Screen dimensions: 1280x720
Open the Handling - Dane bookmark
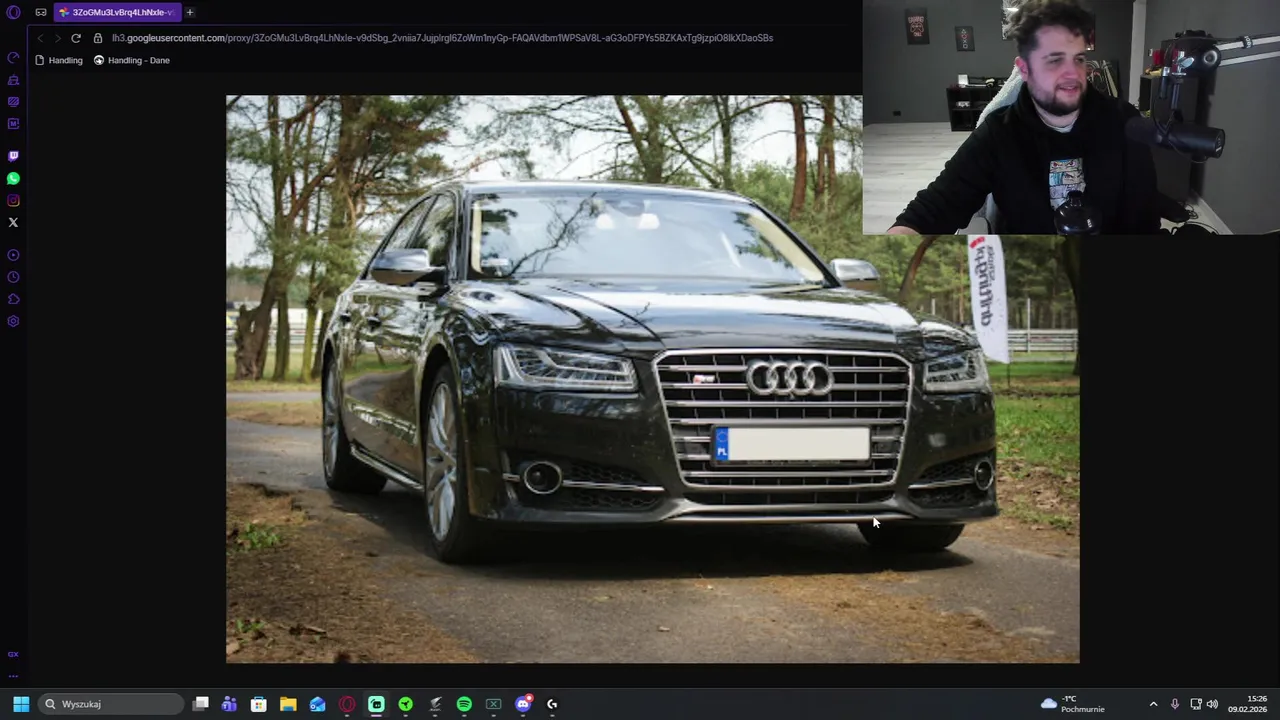tap(132, 60)
